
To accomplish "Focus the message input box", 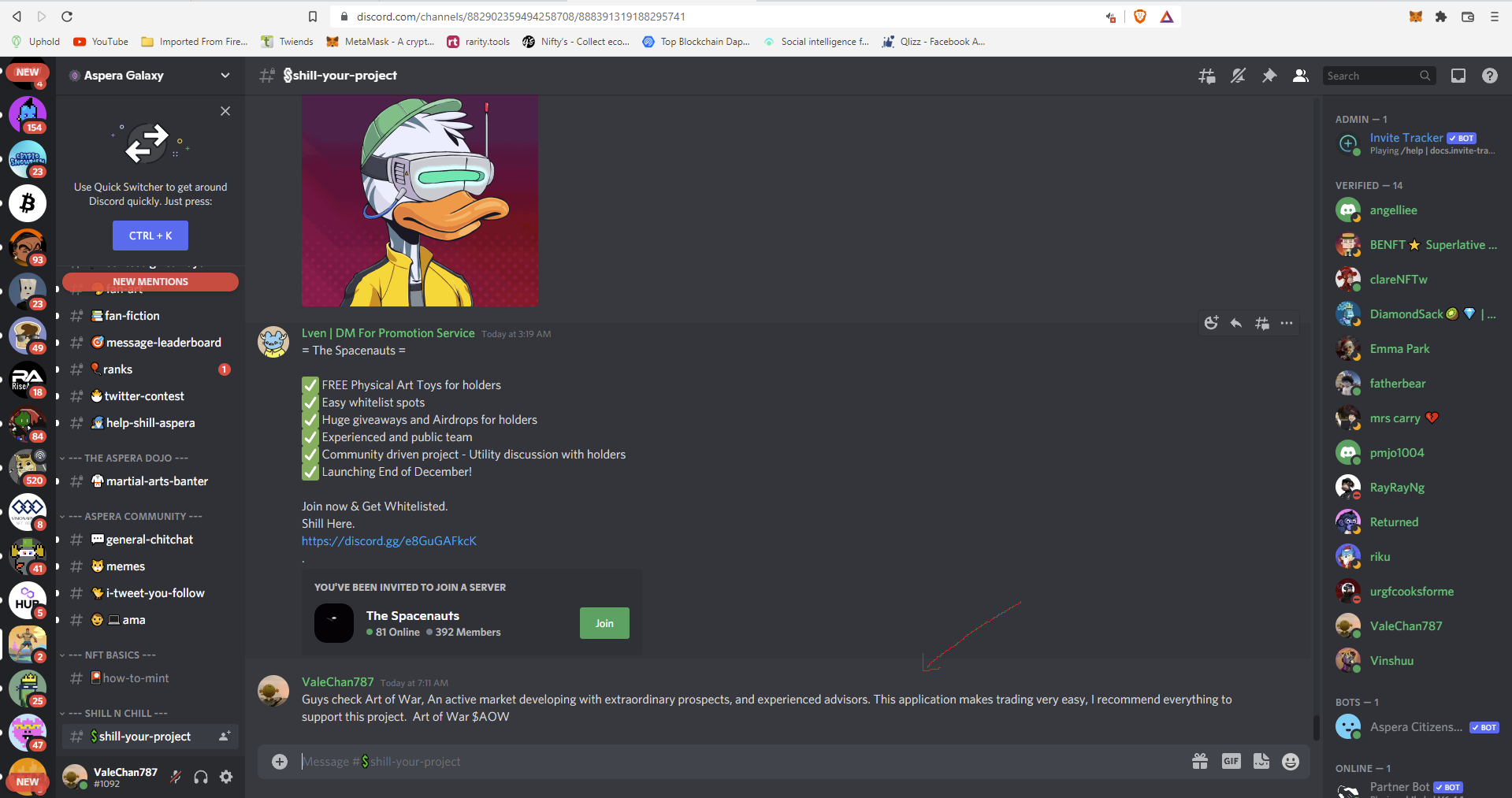I will tap(741, 762).
